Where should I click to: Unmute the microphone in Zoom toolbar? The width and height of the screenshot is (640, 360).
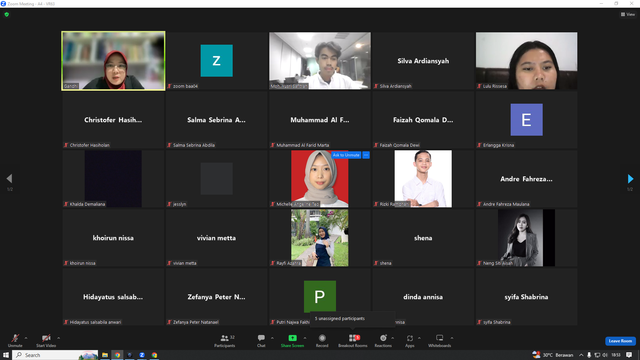coord(15,340)
